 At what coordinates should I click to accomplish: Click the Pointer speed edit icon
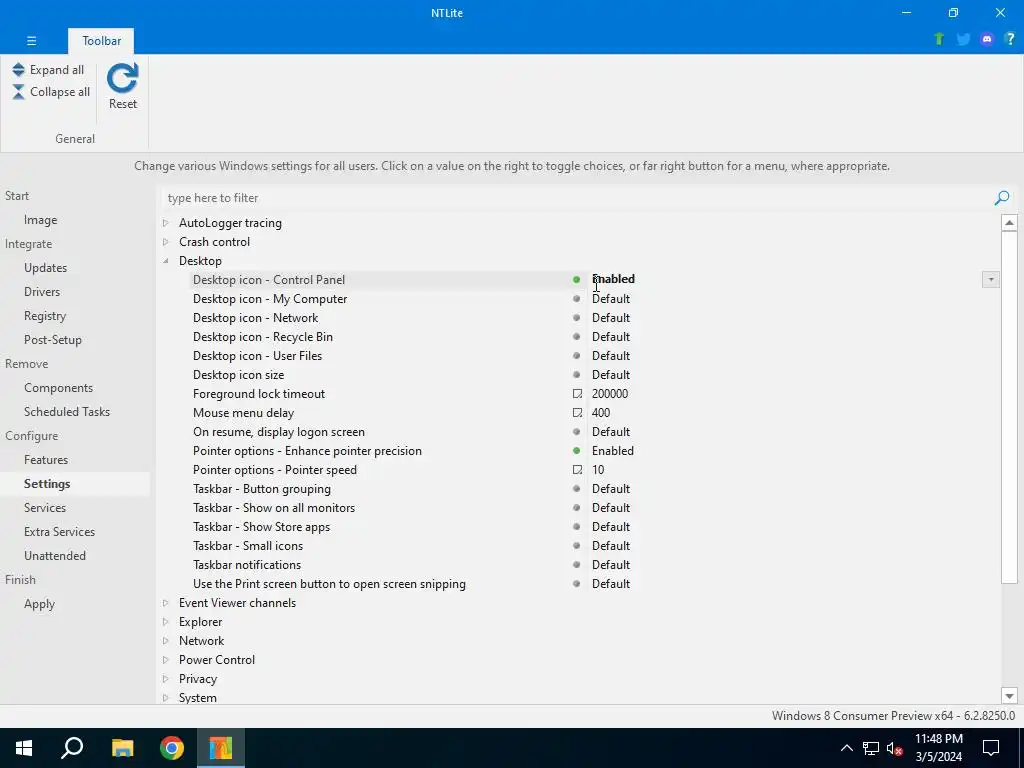click(x=577, y=470)
